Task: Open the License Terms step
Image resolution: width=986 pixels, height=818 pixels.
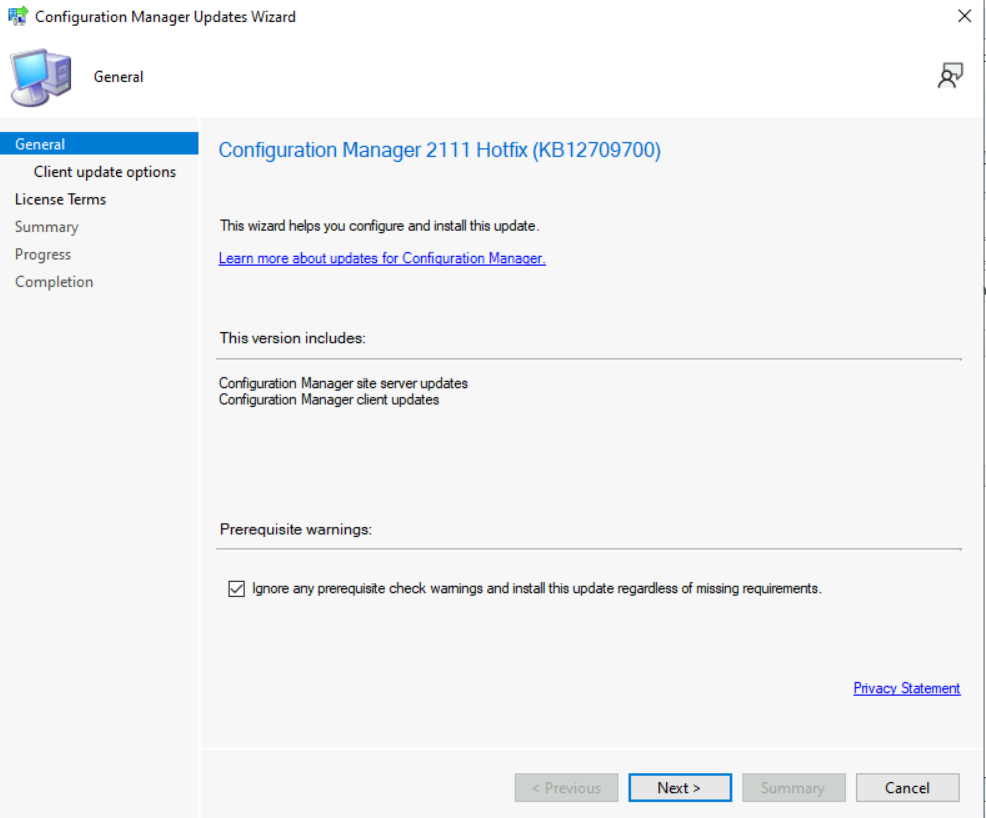Action: click(60, 199)
